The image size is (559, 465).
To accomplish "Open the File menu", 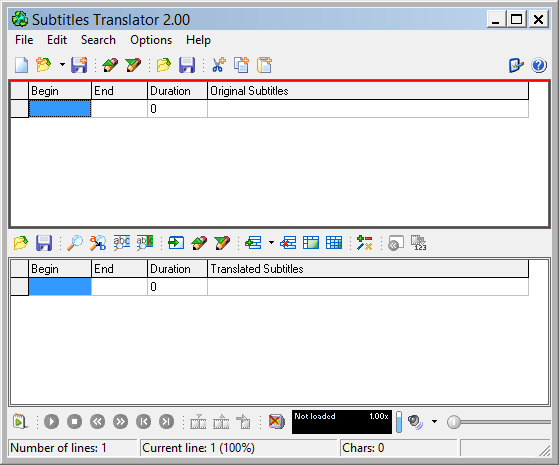I will pos(24,40).
